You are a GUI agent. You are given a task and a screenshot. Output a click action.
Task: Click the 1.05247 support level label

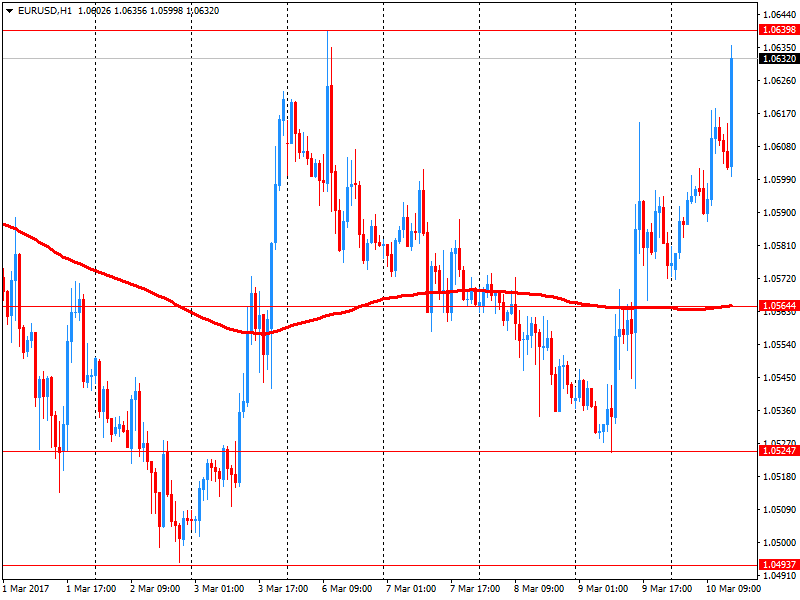click(779, 451)
